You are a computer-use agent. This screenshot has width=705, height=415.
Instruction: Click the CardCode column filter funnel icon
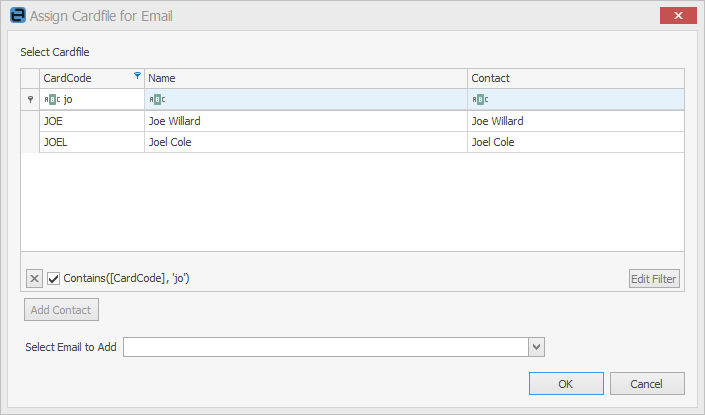point(138,76)
